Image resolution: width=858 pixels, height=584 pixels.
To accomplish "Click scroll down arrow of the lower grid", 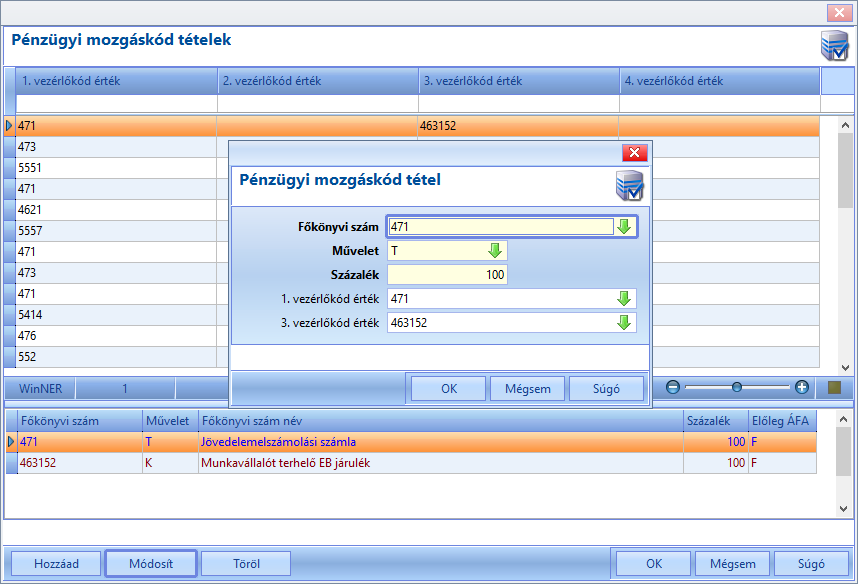I will click(x=843, y=509).
